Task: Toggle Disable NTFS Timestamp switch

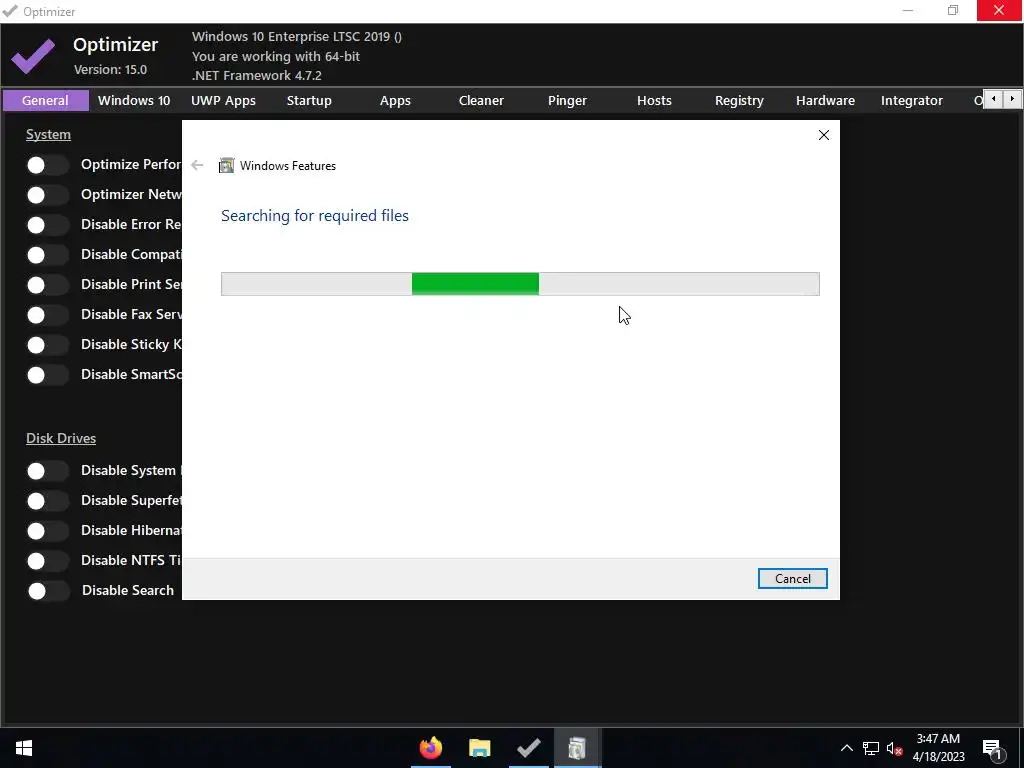Action: [x=47, y=561]
